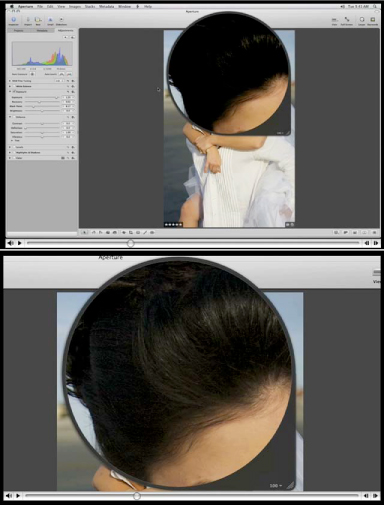Switch to the Adjustments tab
This screenshot has height=505, width=384.
point(65,30)
